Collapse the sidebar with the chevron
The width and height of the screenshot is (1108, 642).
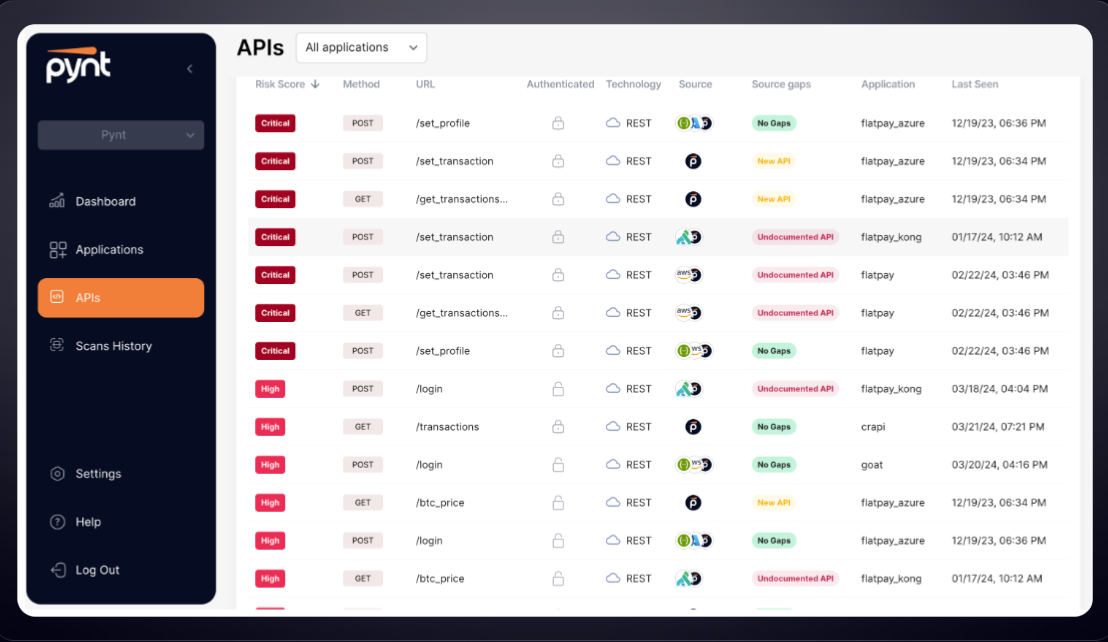(x=189, y=68)
